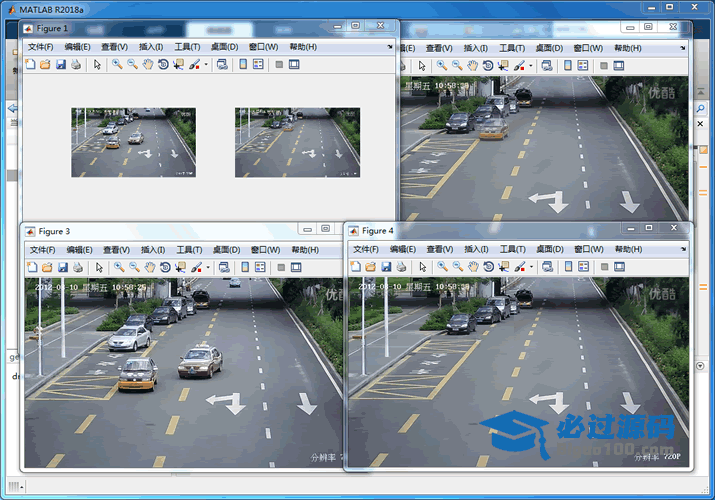Image resolution: width=715 pixels, height=500 pixels.
Task: Expand brush tool dropdown arrow in Figure 1
Action: click(x=207, y=65)
